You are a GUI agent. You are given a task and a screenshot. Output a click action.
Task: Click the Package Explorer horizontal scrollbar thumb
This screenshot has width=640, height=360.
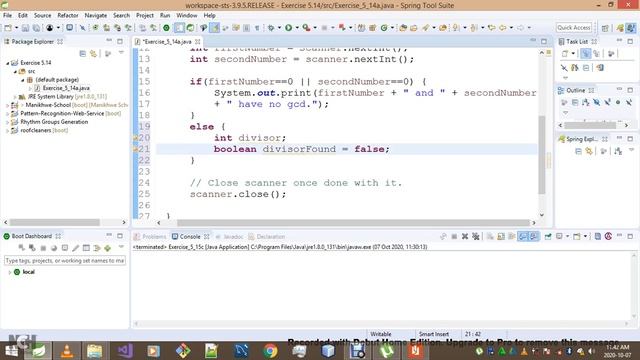[x=55, y=222]
